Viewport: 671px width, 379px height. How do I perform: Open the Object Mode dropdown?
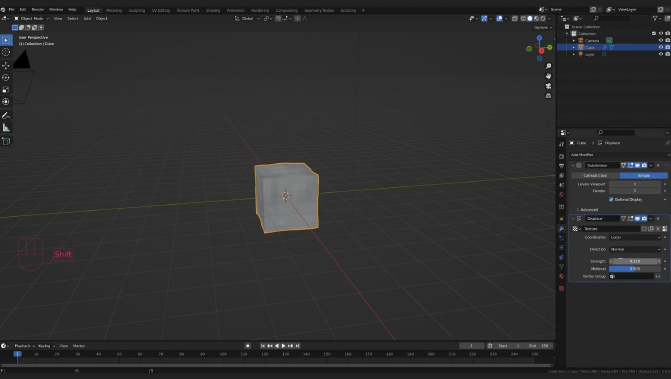point(32,18)
